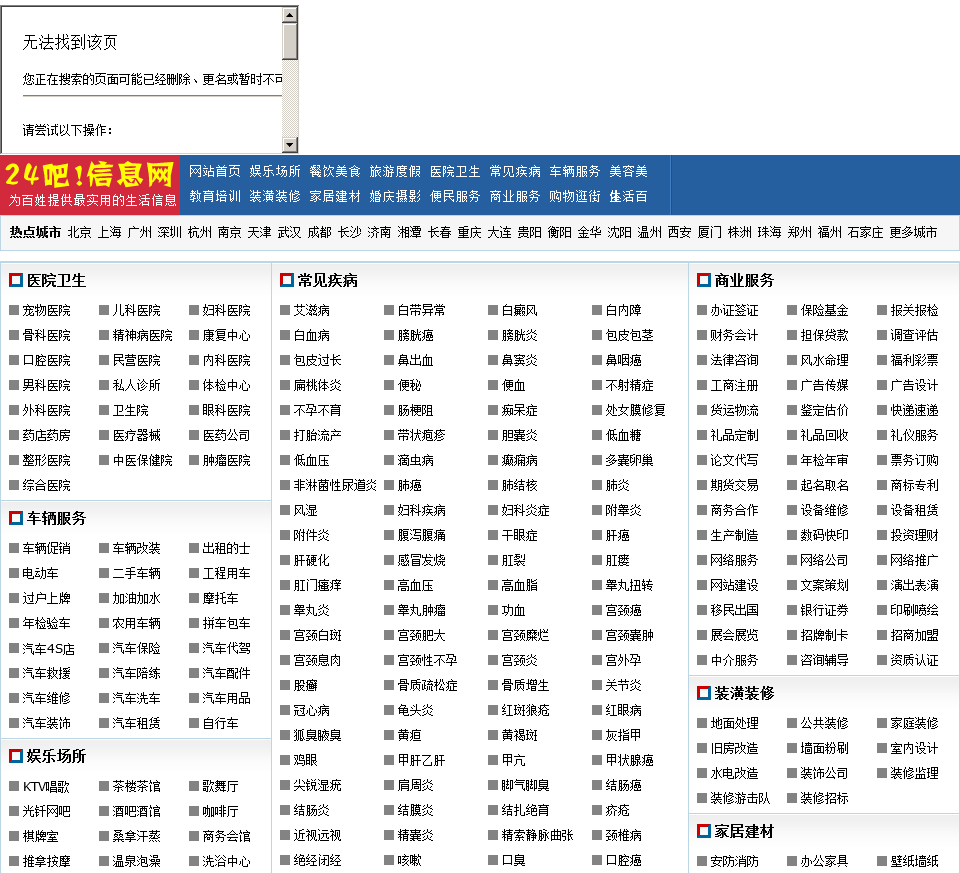Click the red square icon beside 装潢装修 heading
The image size is (960, 873).
[x=703, y=693]
